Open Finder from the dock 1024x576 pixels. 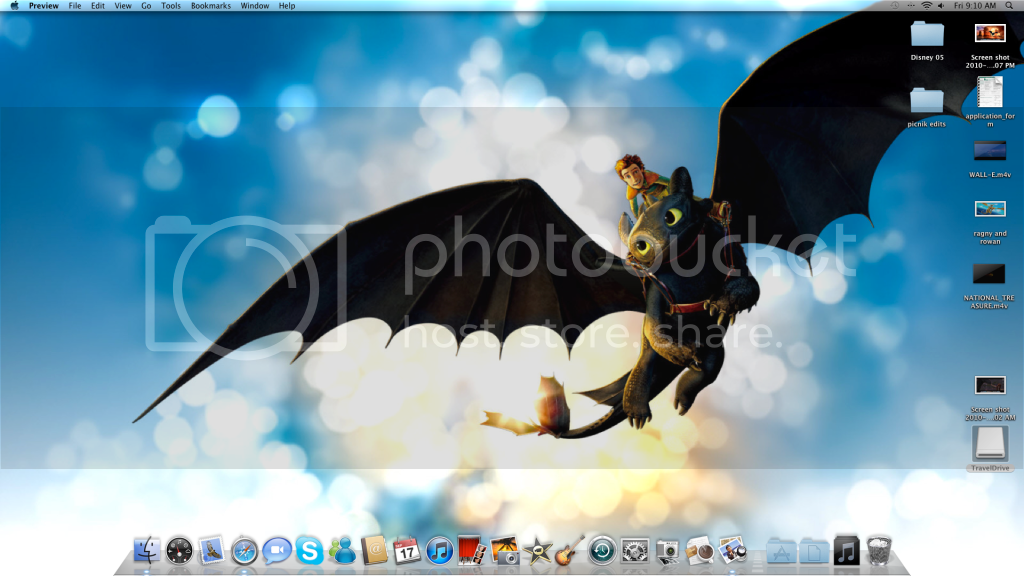pyautogui.click(x=147, y=550)
